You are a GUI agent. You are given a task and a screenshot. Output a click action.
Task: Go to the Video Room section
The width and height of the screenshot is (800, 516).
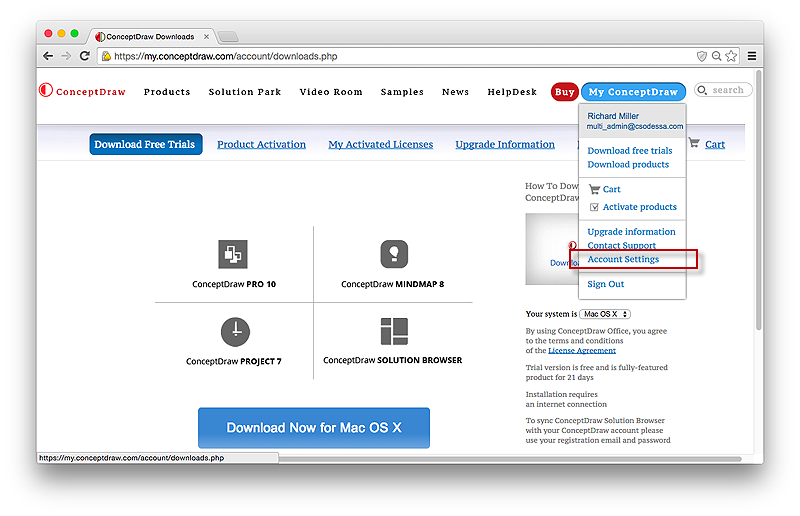coord(331,92)
